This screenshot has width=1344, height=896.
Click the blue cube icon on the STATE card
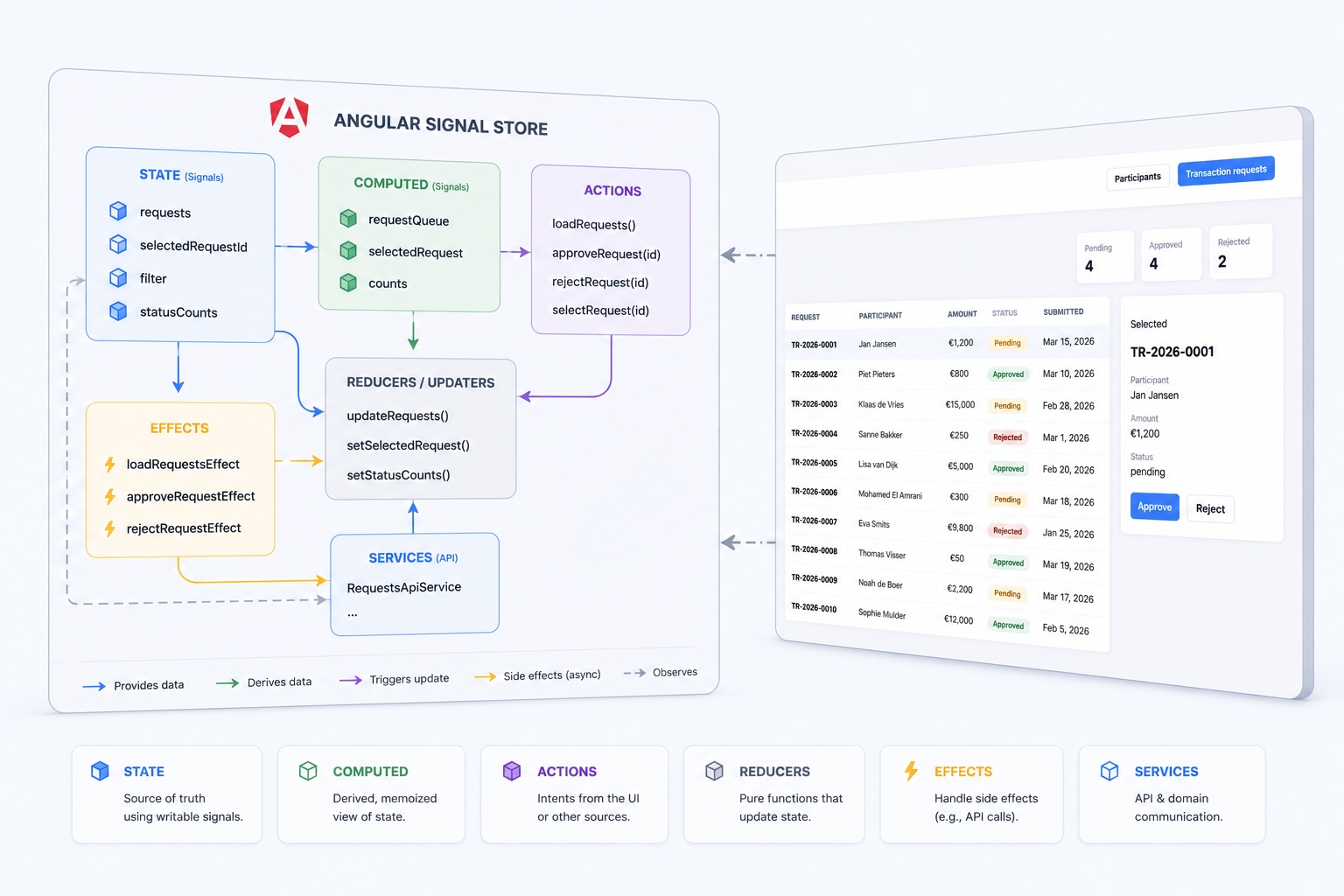pos(101,770)
